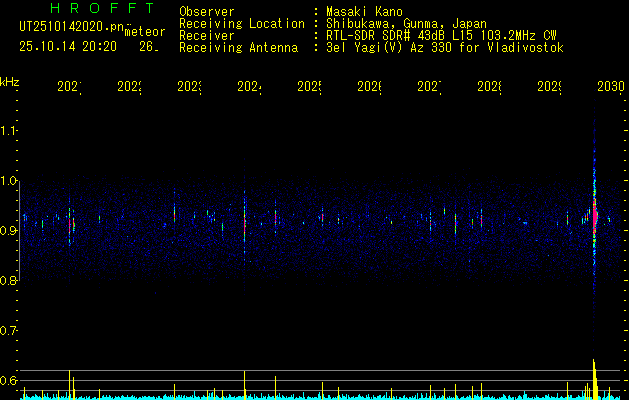Select the receiver value RTL-SDR SDR# 43dB L15 103.2MHz CW
The height and width of the screenshot is (400, 629).
pyautogui.click(x=441, y=36)
